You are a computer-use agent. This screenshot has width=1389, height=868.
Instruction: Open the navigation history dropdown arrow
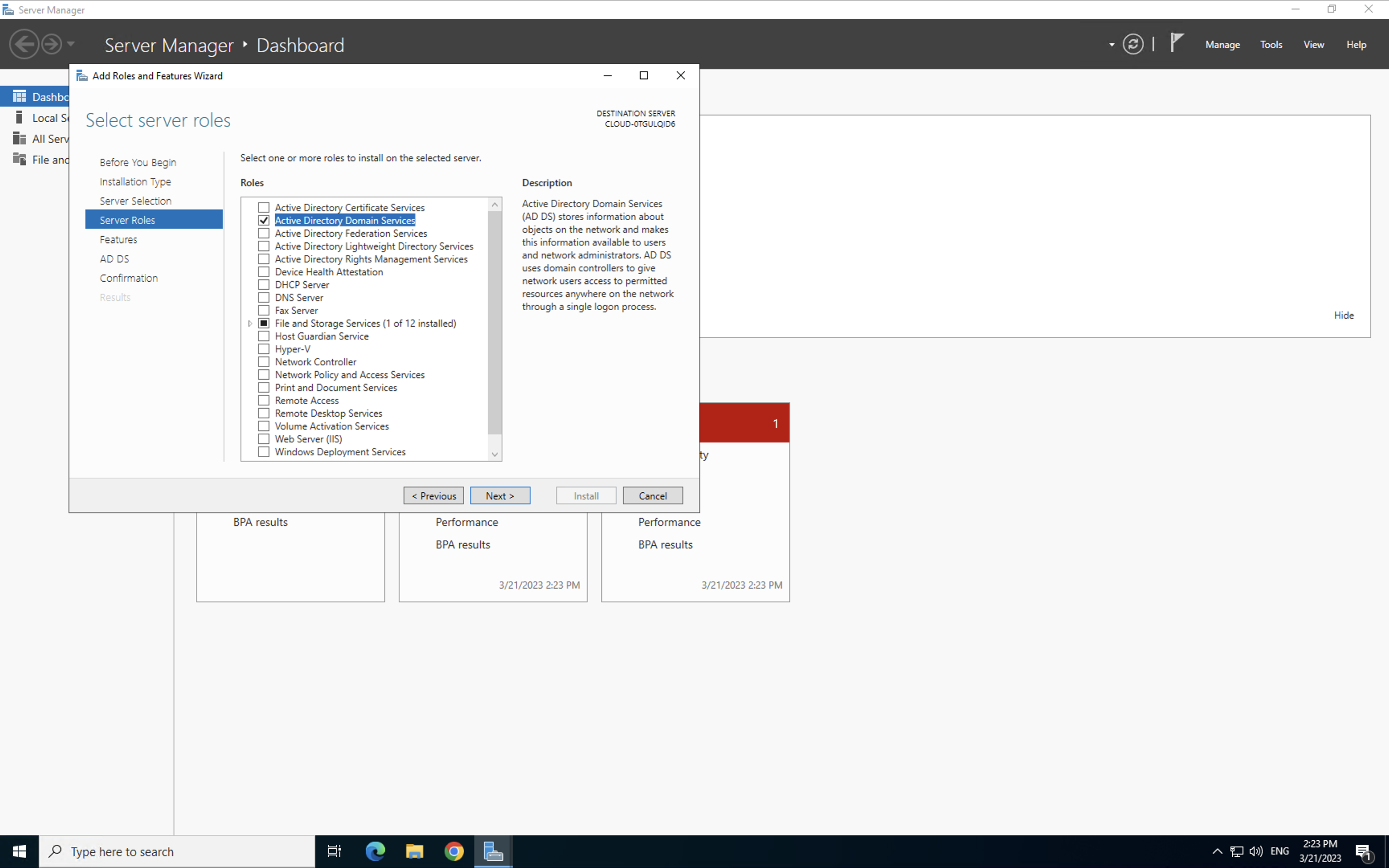(x=71, y=44)
